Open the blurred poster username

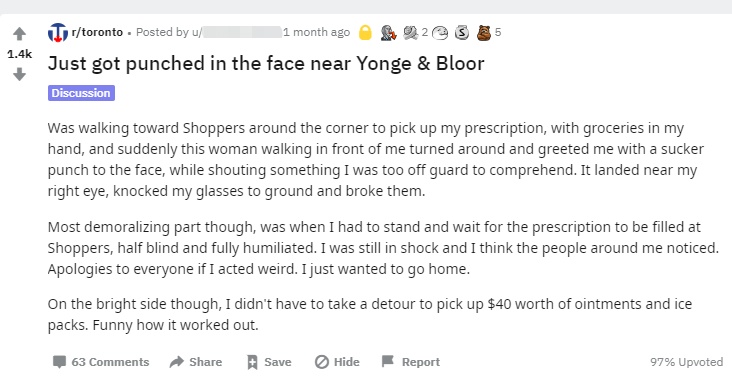242,32
